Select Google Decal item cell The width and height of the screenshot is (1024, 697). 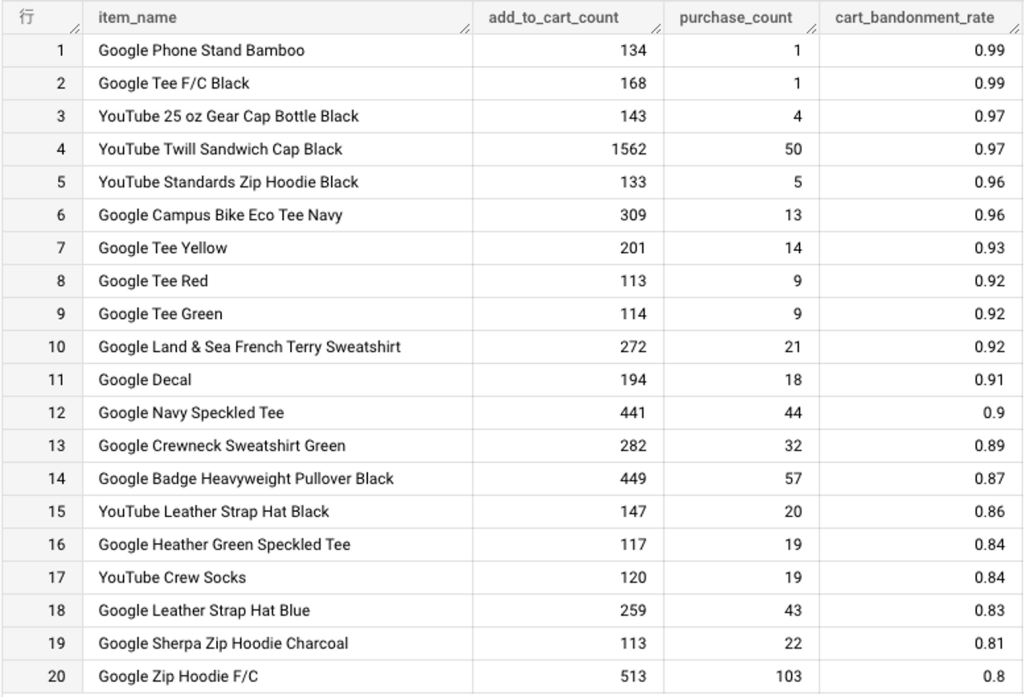coord(278,380)
